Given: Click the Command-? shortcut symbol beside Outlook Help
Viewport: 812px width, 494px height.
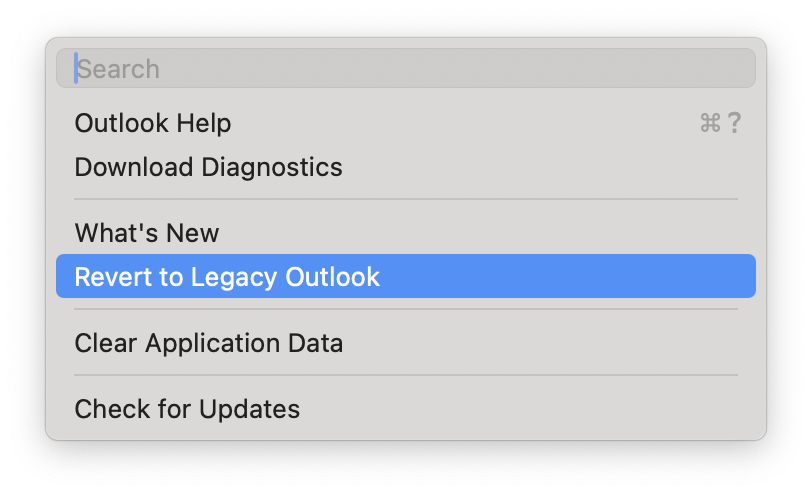Looking at the screenshot, I should click(720, 123).
